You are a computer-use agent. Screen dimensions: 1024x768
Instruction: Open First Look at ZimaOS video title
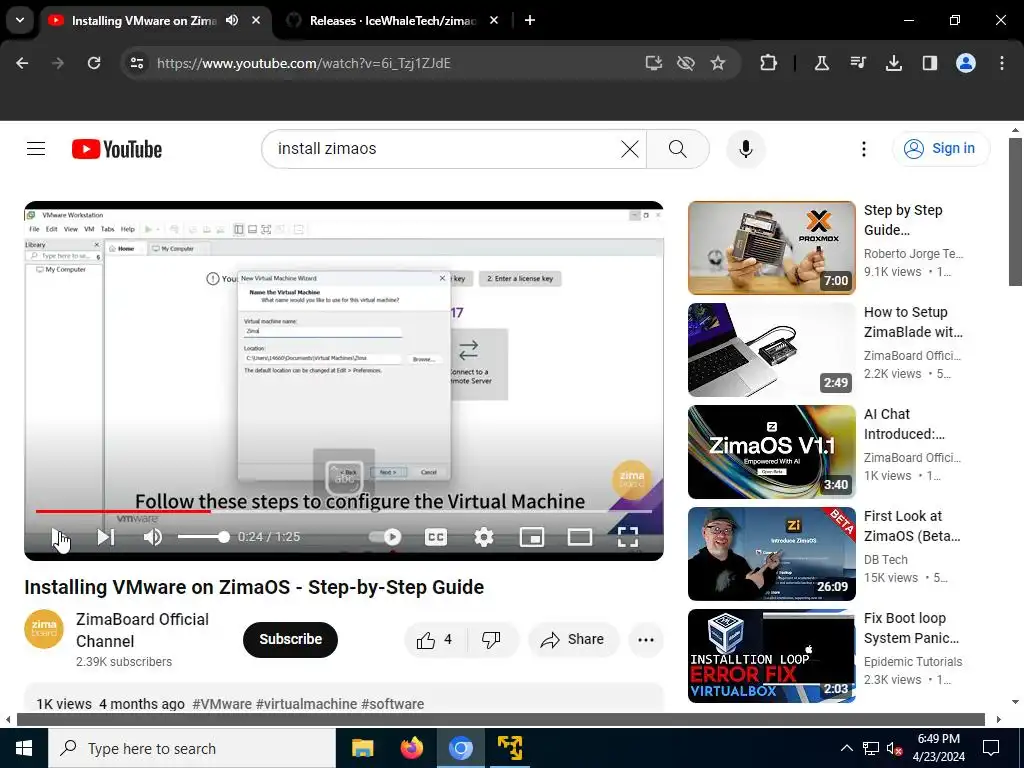pyautogui.click(x=912, y=526)
